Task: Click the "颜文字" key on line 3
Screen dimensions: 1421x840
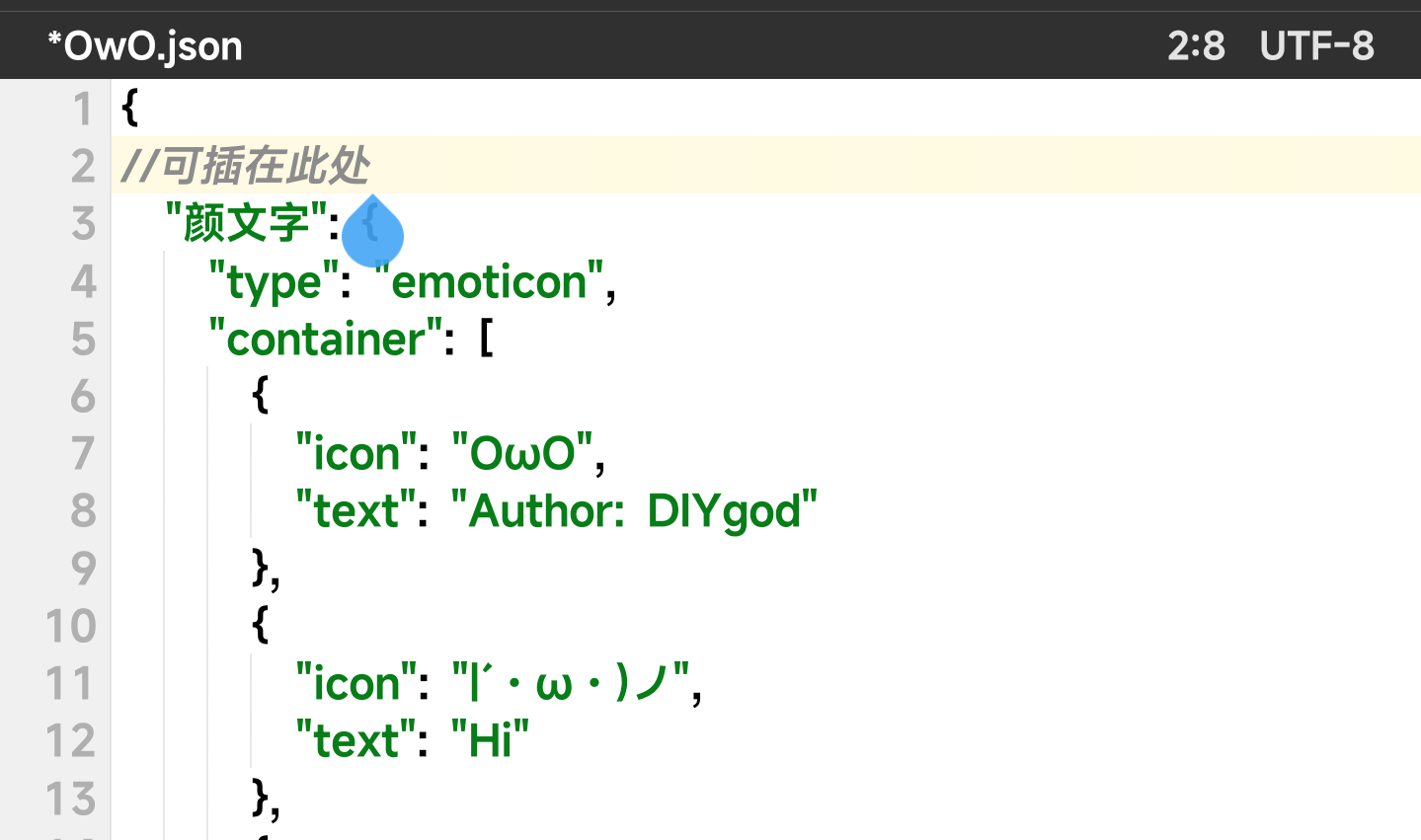Action: click(247, 223)
